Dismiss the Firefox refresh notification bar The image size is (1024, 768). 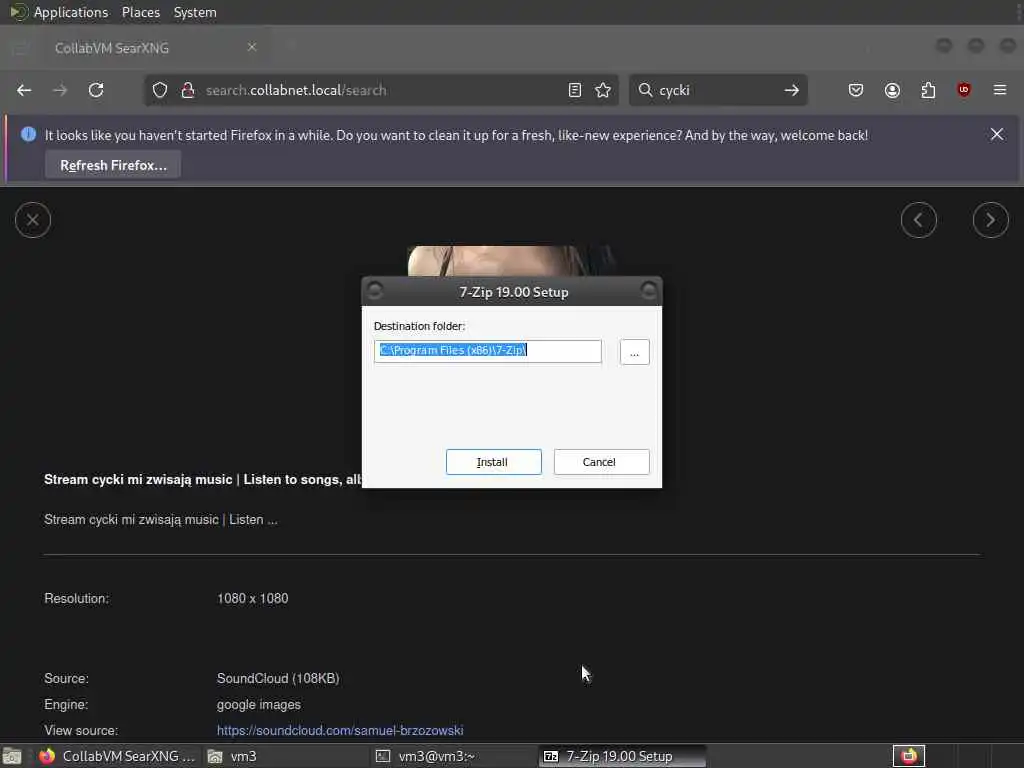click(x=997, y=134)
